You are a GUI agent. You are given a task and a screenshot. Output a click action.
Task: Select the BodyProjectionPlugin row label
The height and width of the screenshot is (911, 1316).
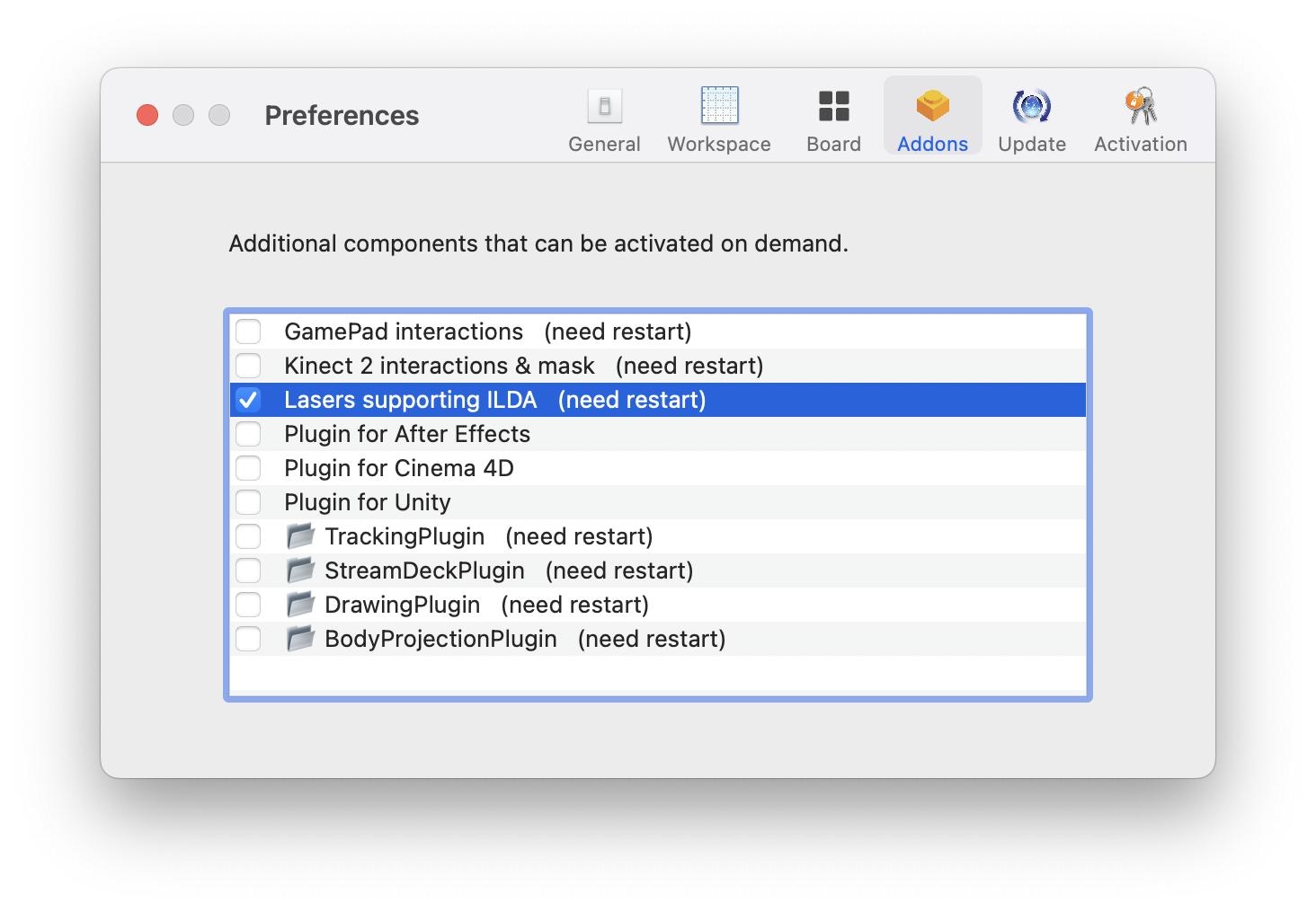(440, 639)
